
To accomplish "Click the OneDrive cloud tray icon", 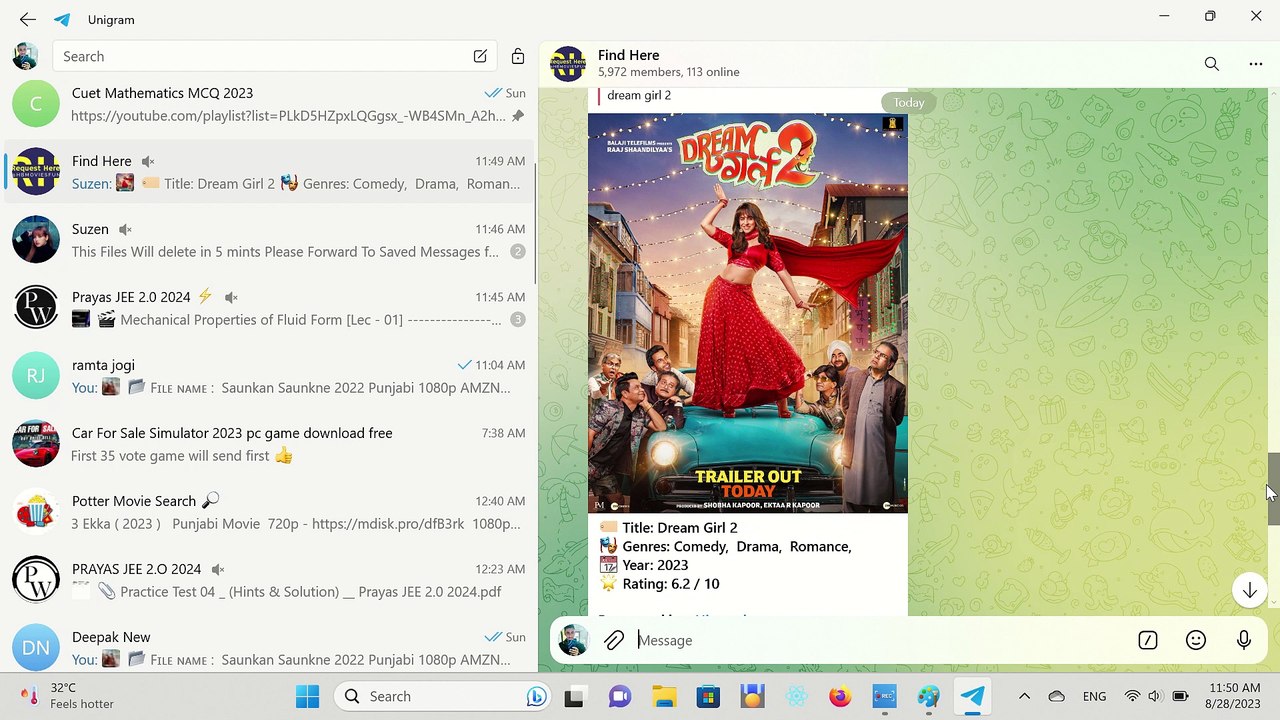I will (1057, 696).
